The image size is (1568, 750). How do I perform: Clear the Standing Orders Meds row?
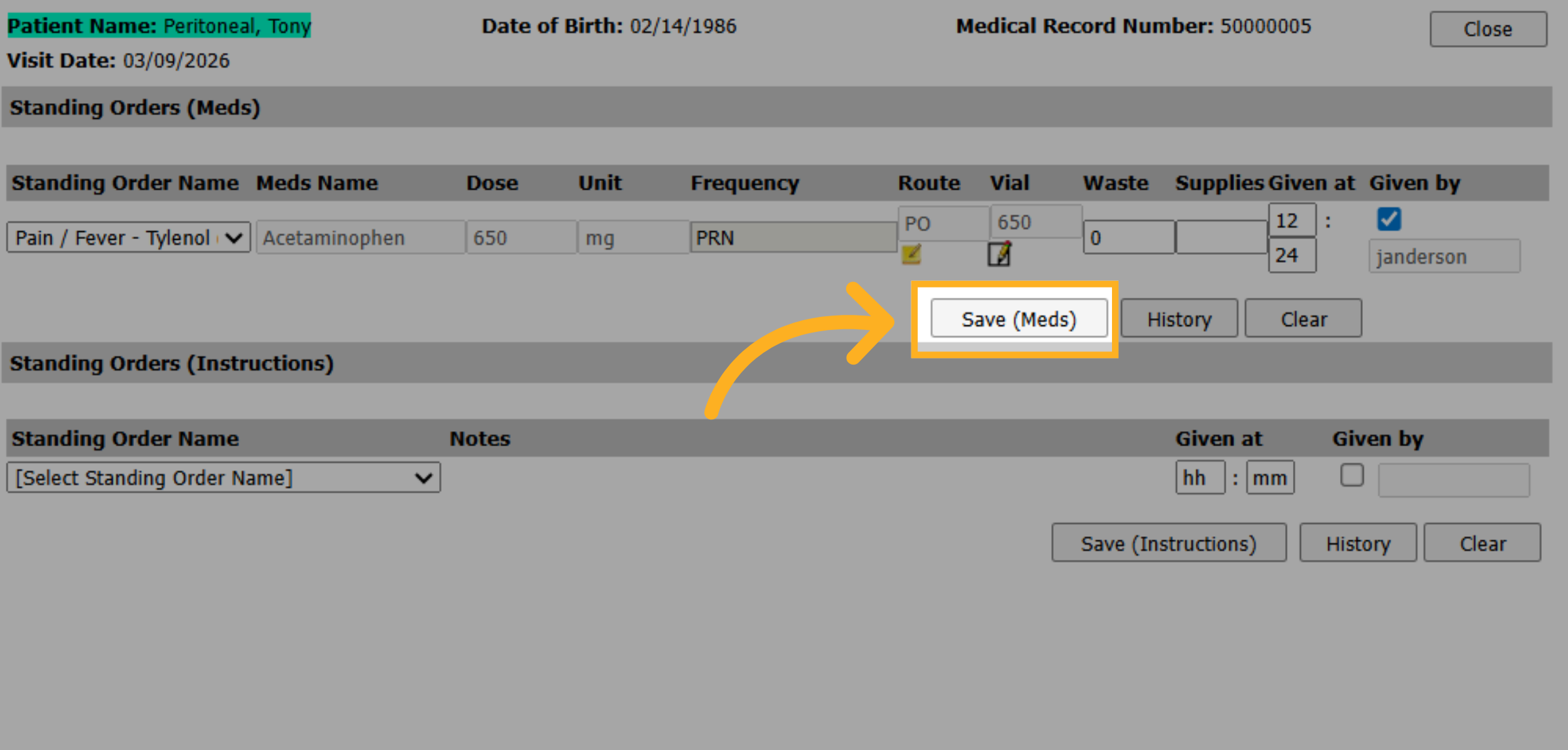tap(1303, 319)
